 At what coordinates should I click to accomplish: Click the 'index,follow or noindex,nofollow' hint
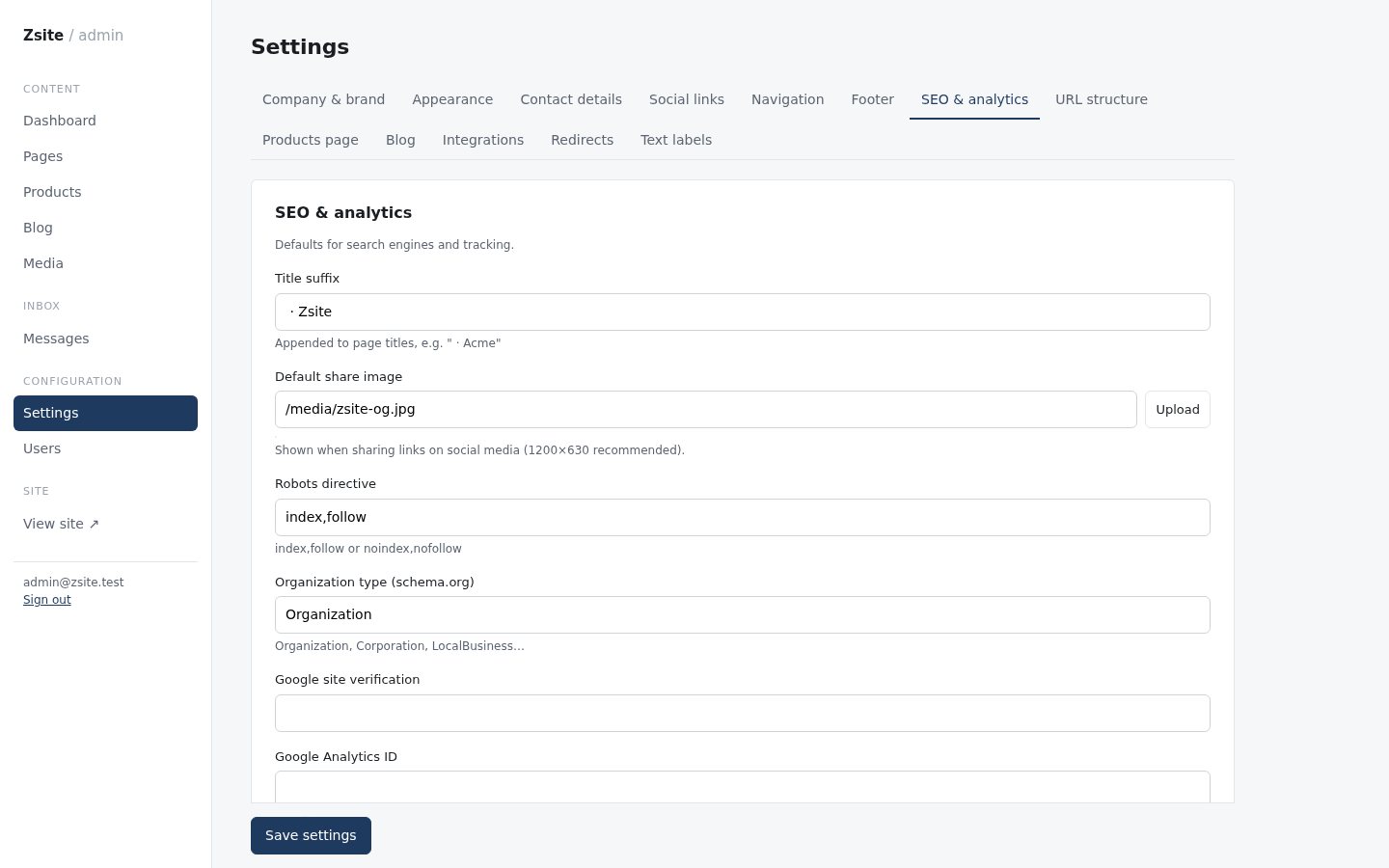pos(368,549)
